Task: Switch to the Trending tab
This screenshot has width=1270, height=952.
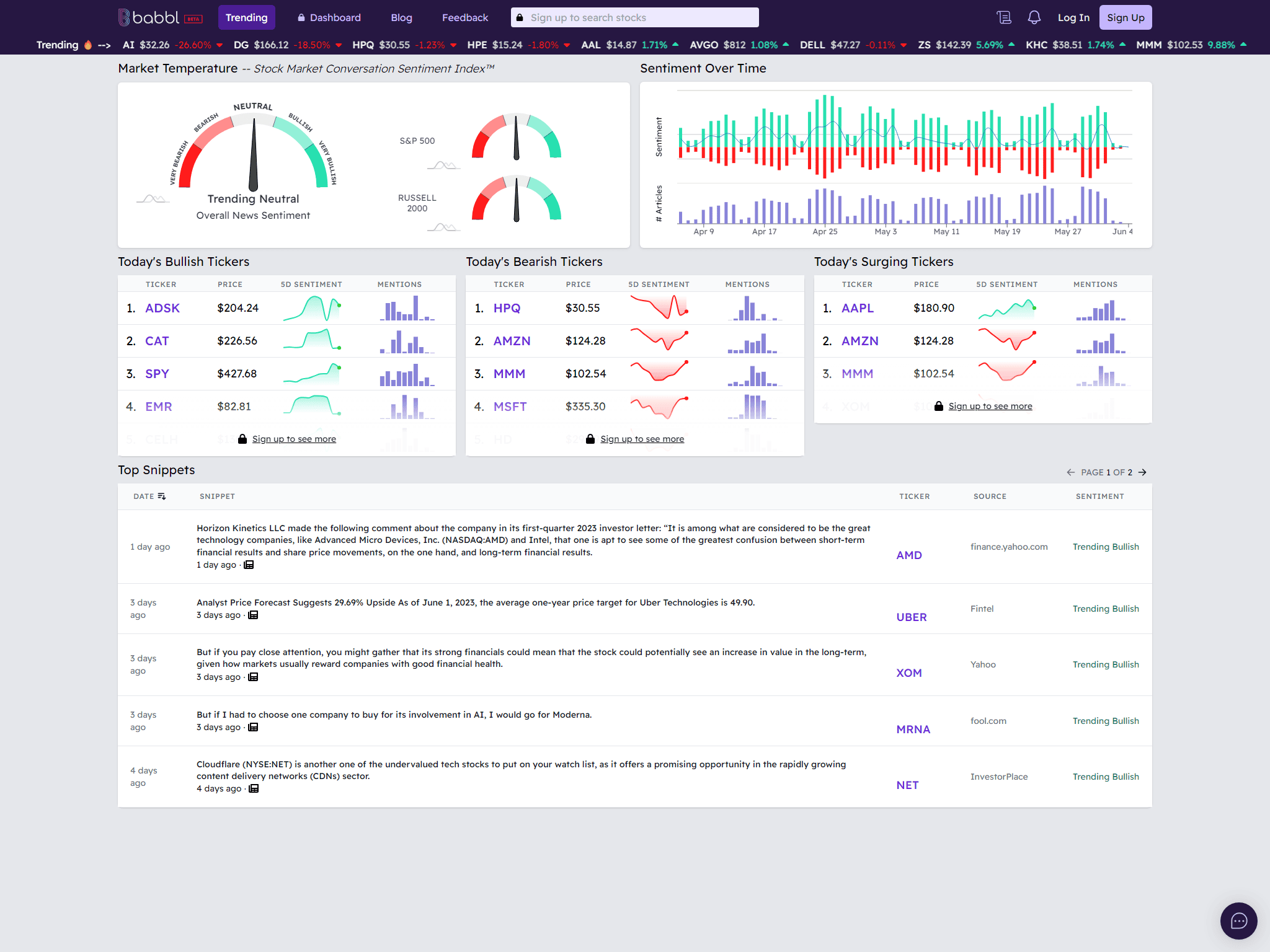Action: [246, 17]
